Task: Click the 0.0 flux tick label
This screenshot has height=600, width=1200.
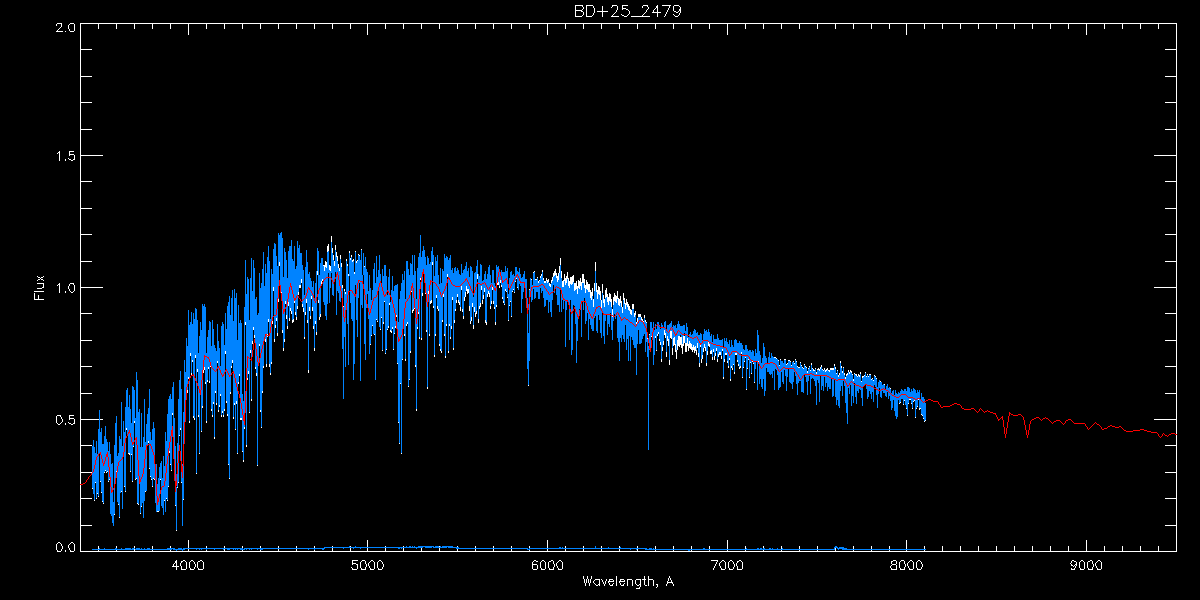Action: coord(66,548)
